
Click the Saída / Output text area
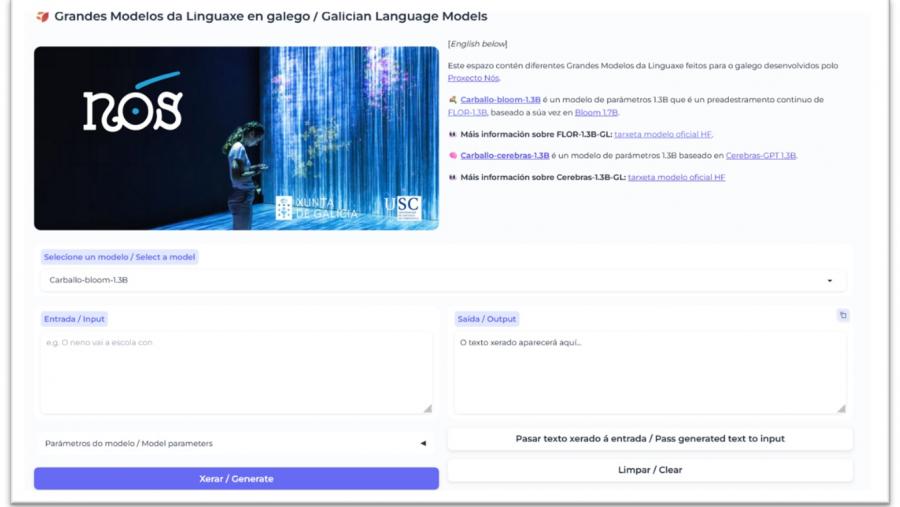click(x=650, y=372)
